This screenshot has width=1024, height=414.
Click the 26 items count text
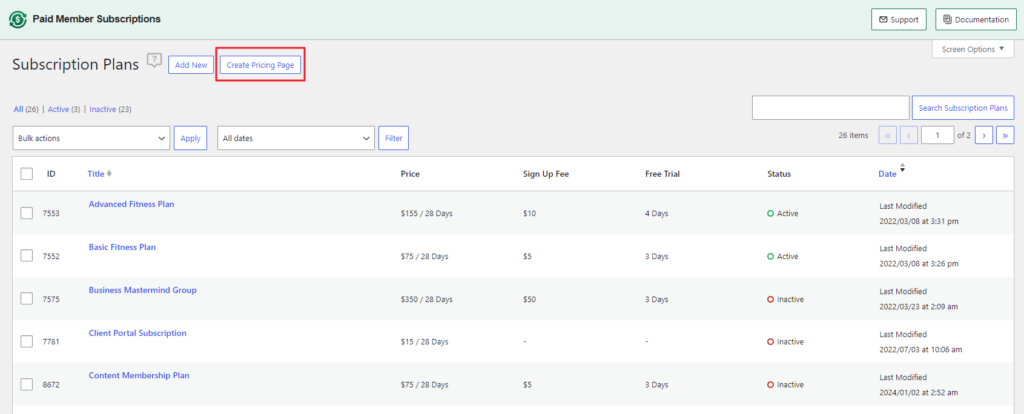854,135
